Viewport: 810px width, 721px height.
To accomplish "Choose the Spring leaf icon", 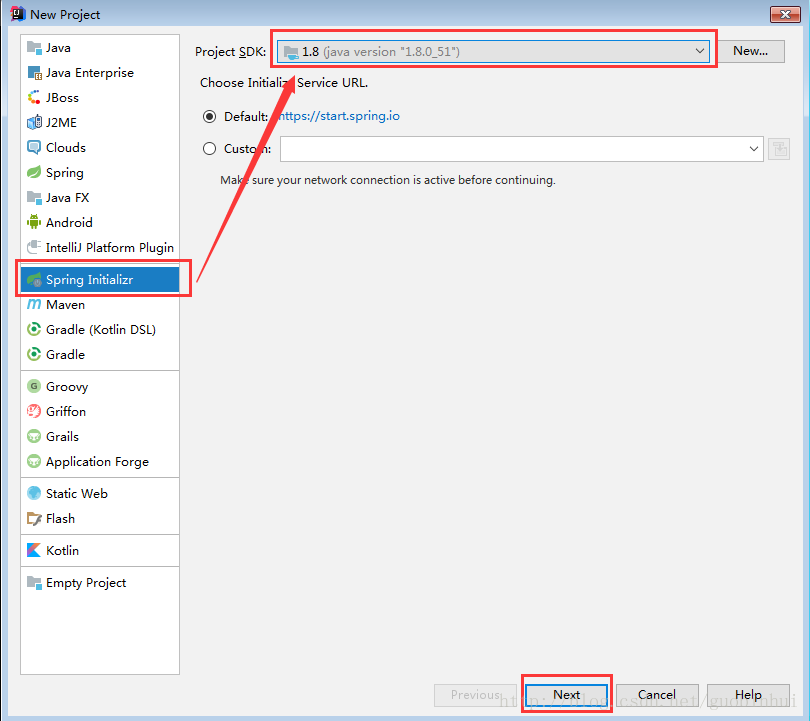I will pos(34,173).
